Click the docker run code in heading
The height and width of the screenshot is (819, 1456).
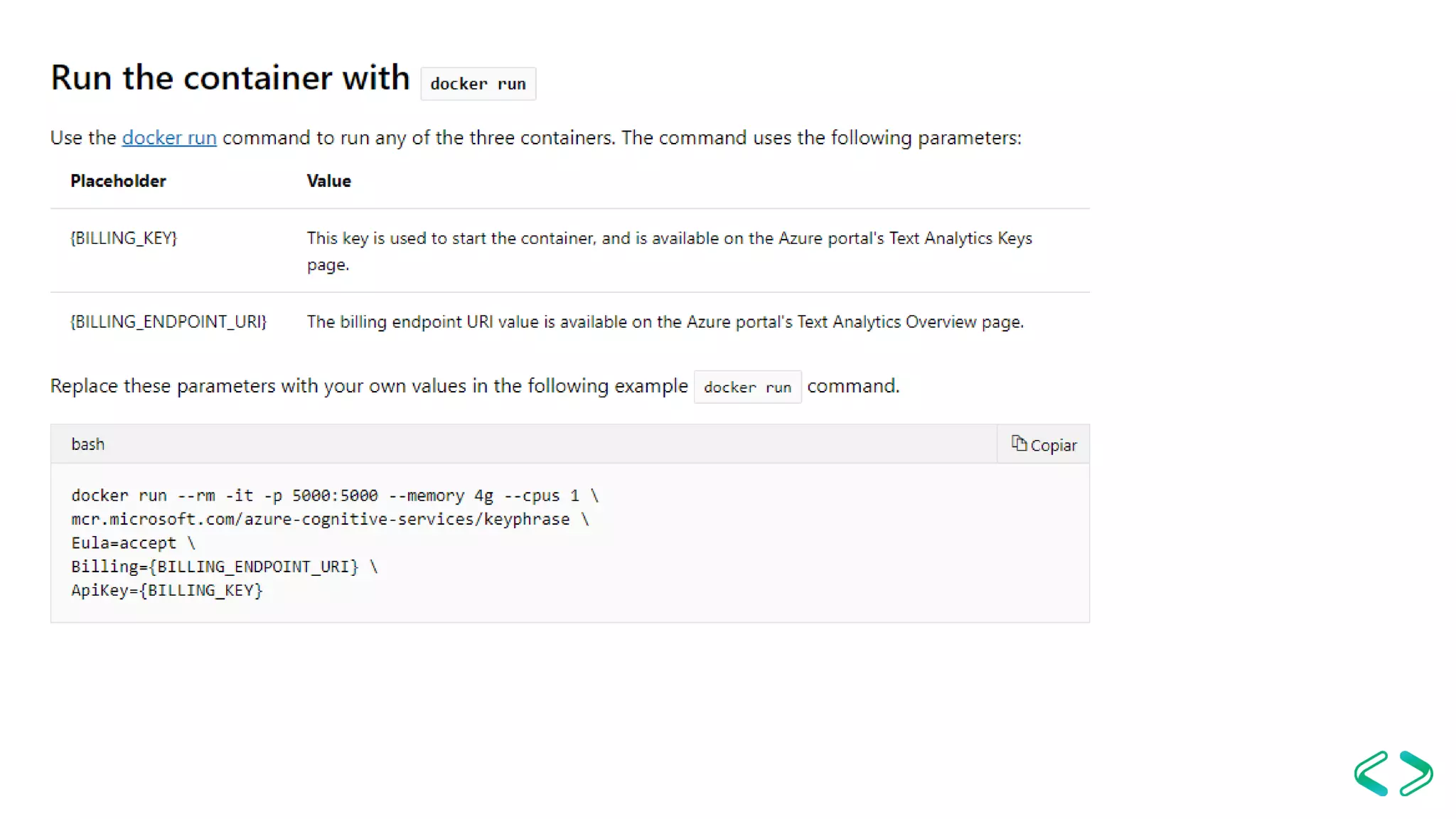478,83
